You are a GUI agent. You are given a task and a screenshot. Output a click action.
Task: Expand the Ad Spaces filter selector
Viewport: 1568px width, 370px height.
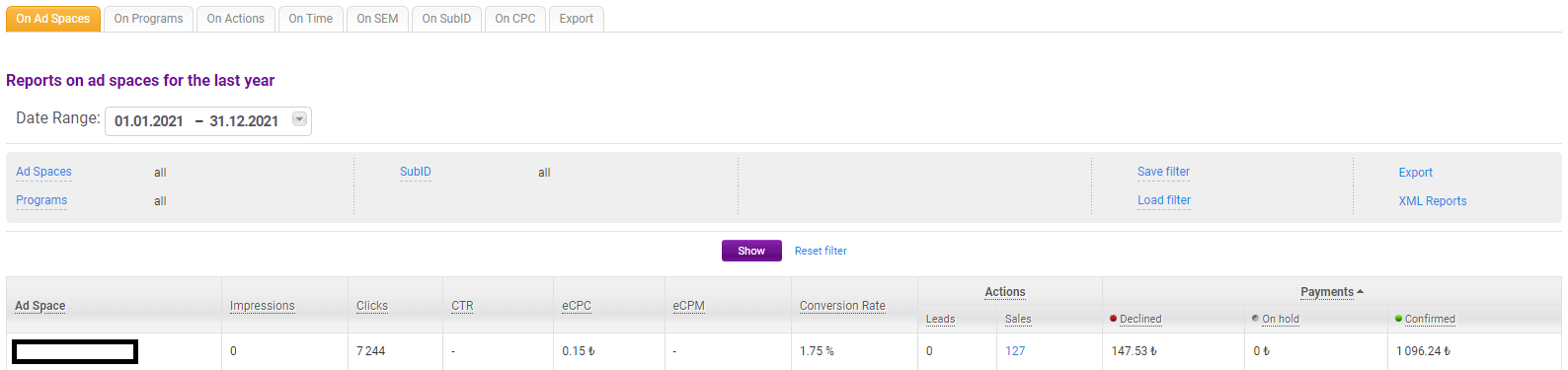click(x=43, y=172)
